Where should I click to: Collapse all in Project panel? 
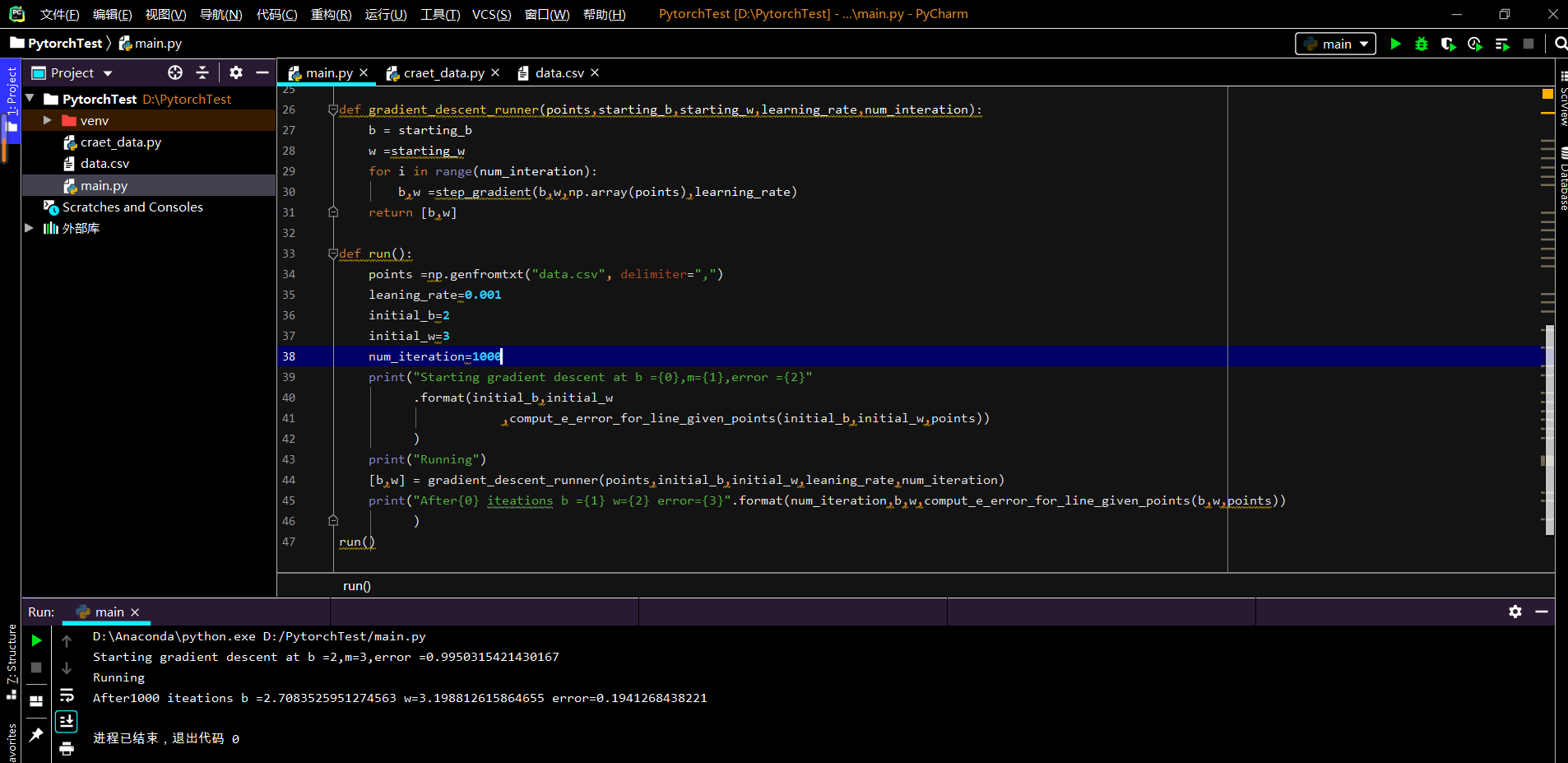[202, 72]
